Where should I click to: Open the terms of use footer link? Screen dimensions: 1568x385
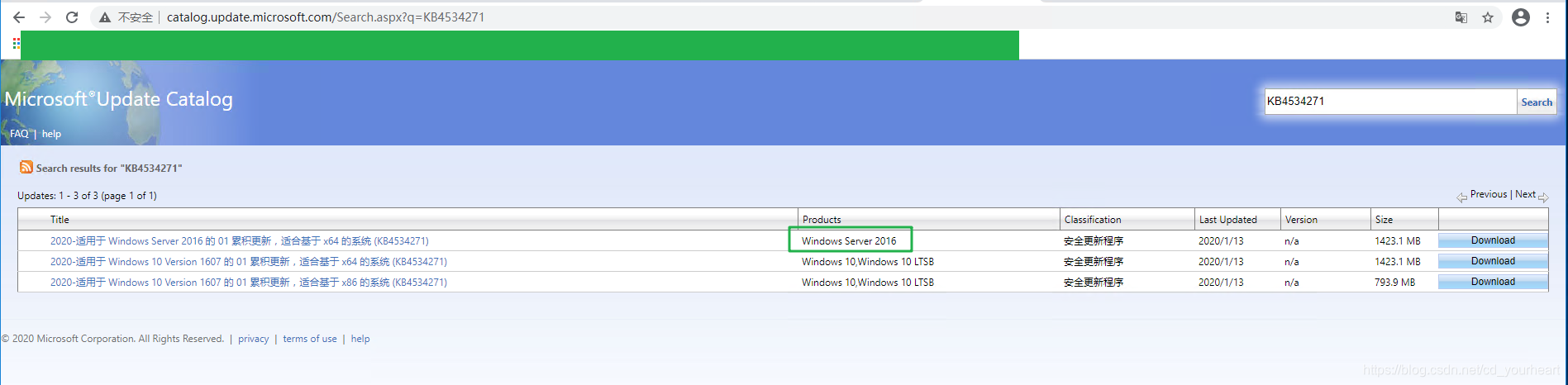[x=310, y=339]
